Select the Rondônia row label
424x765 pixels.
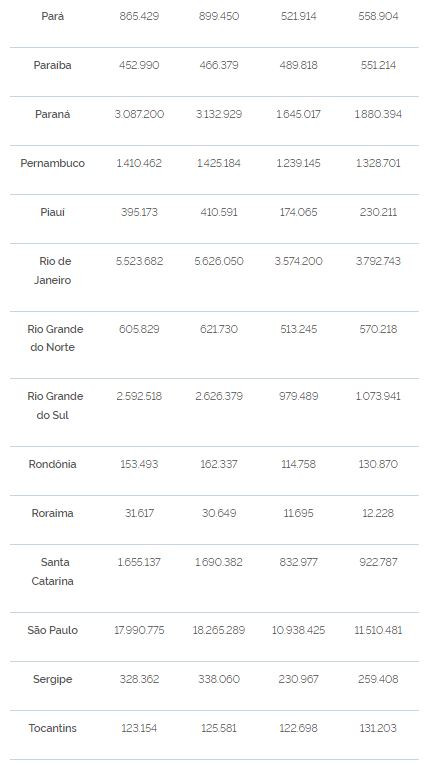pos(52,464)
